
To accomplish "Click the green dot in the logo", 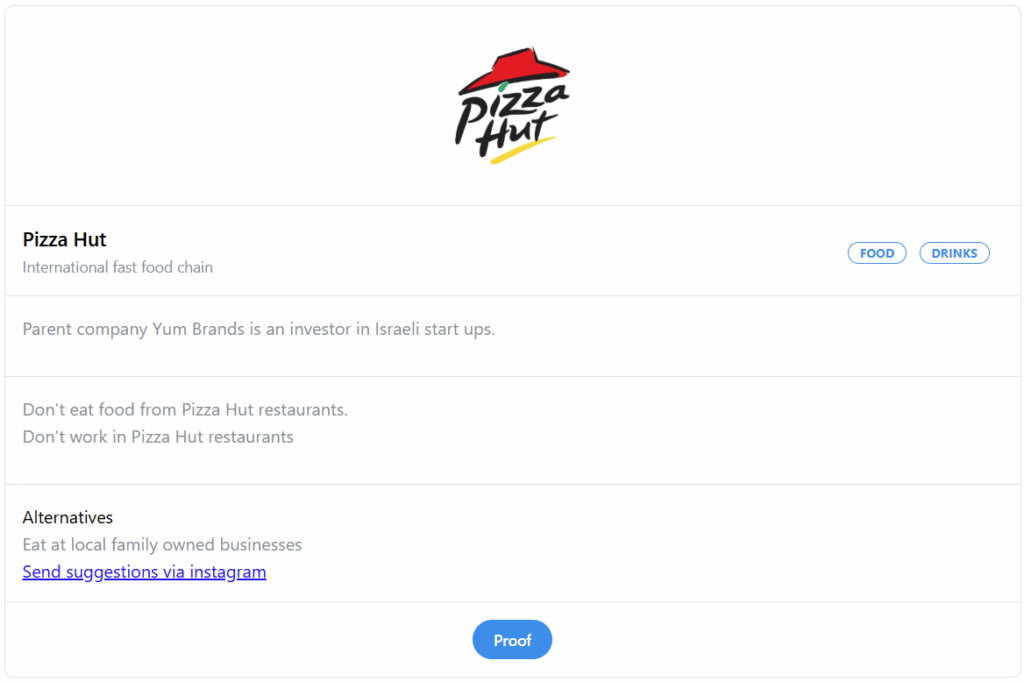I will pyautogui.click(x=503, y=87).
